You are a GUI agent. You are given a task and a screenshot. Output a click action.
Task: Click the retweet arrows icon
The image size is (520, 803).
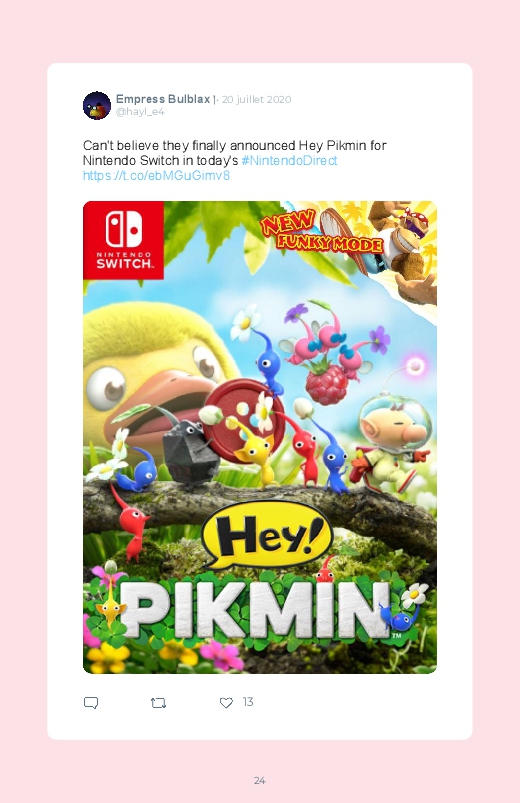[158, 703]
